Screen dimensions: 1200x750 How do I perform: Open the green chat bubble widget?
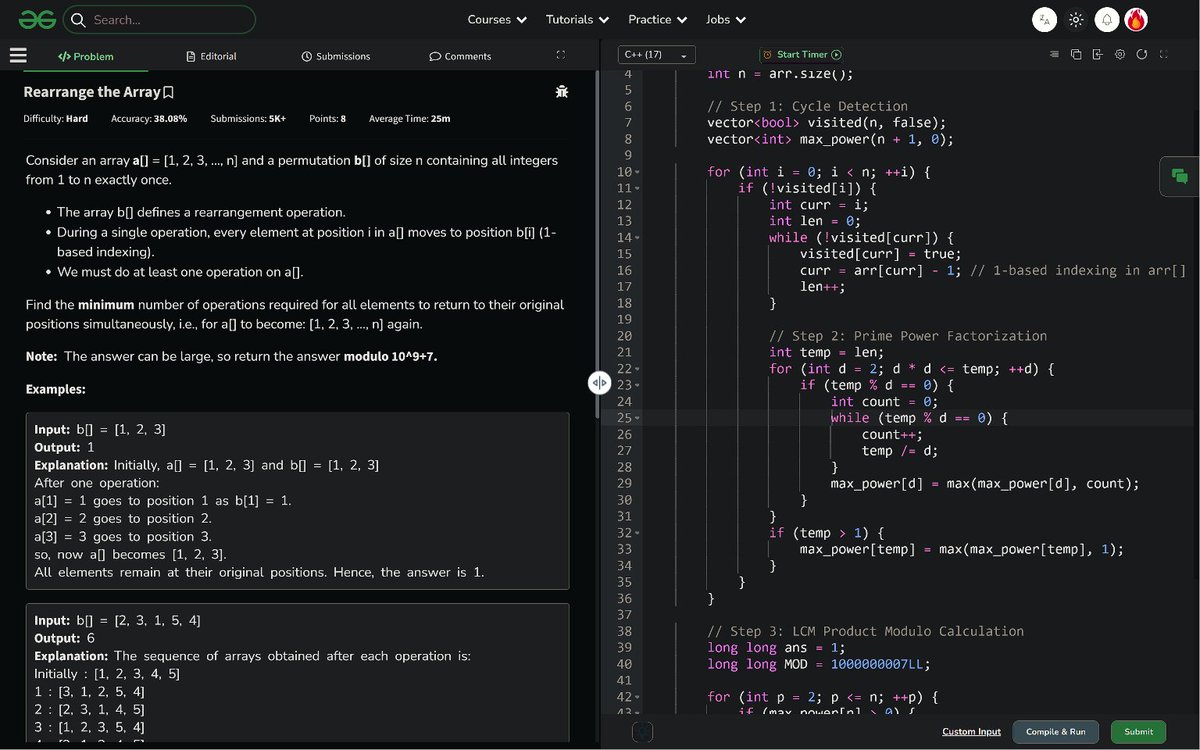click(1180, 176)
